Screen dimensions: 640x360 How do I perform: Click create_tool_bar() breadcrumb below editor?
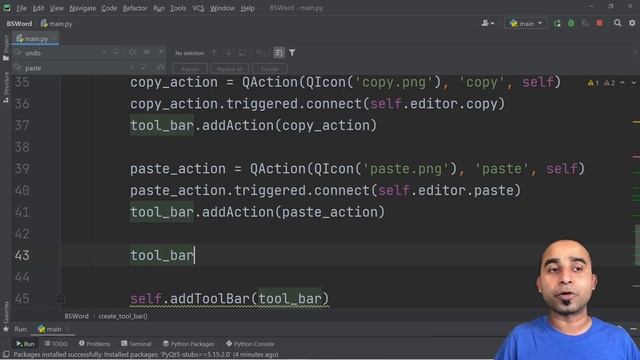(x=123, y=316)
